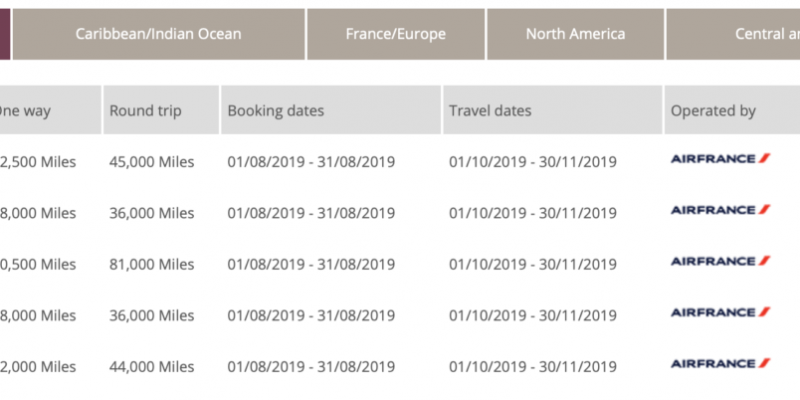Click the Air France logo in the first 36,000 Miles row
The height and width of the screenshot is (400, 800).
pos(720,210)
